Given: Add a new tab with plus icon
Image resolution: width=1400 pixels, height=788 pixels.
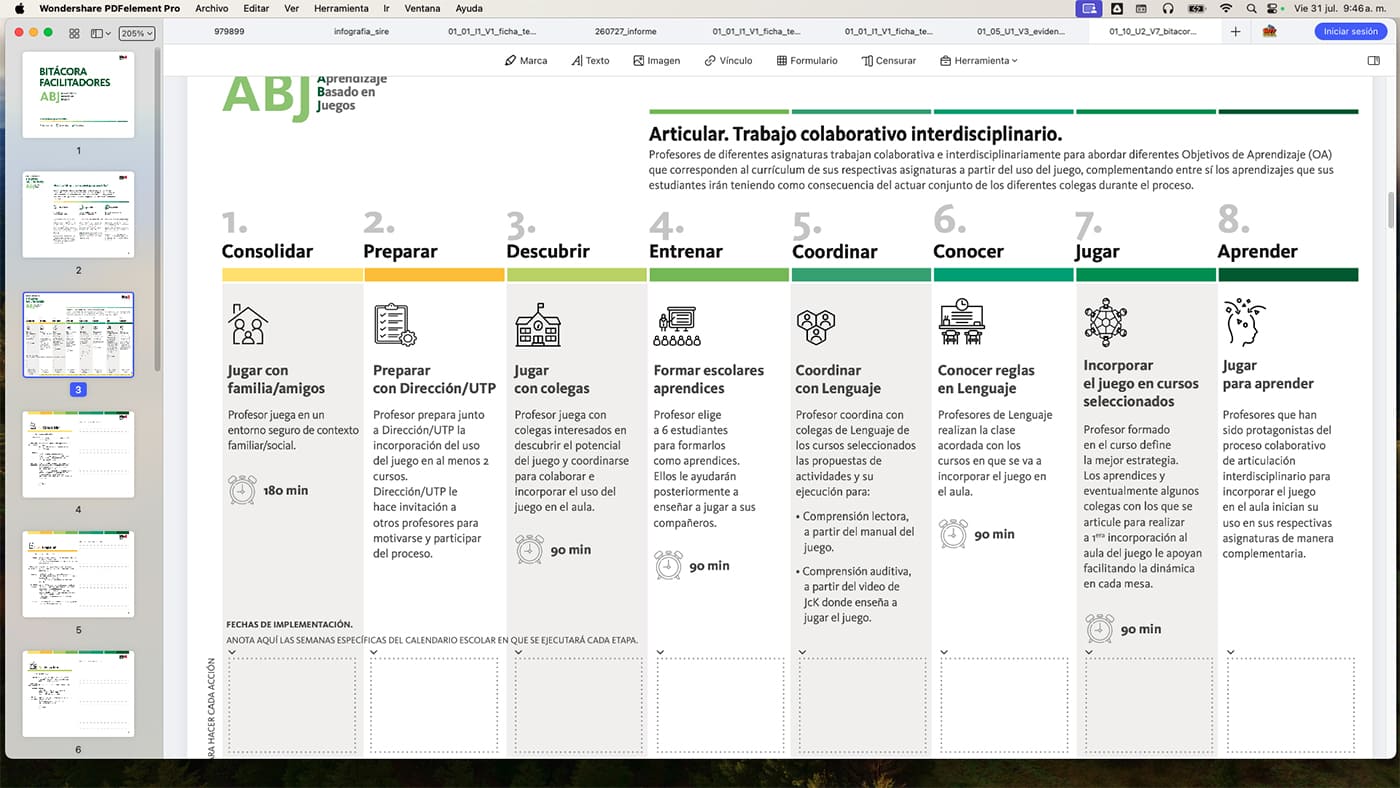Looking at the screenshot, I should [1235, 32].
